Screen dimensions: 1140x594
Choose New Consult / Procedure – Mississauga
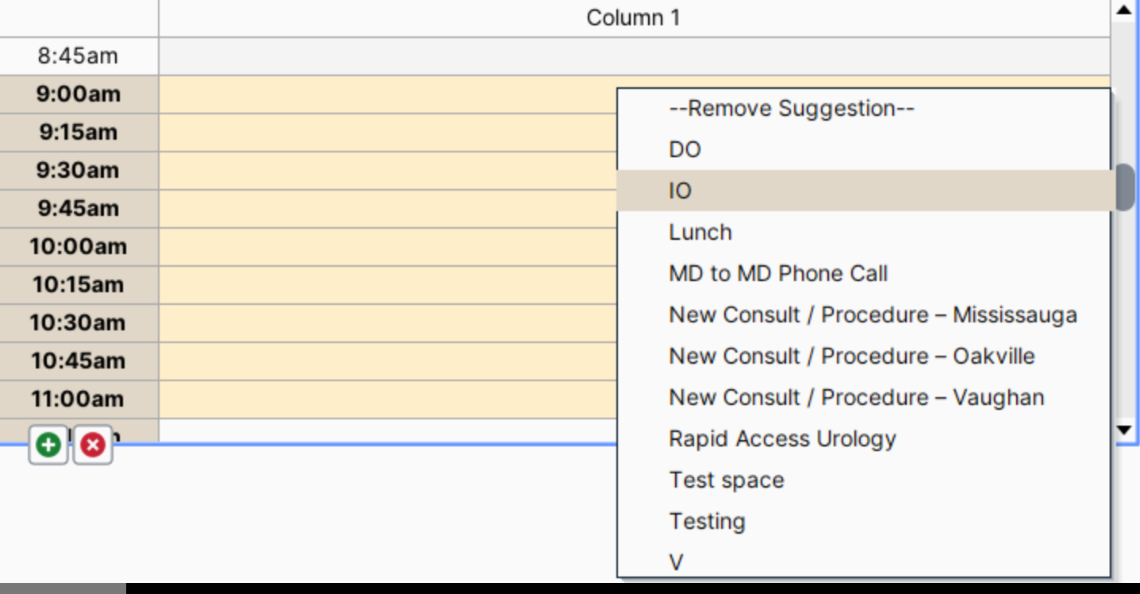tap(872, 315)
